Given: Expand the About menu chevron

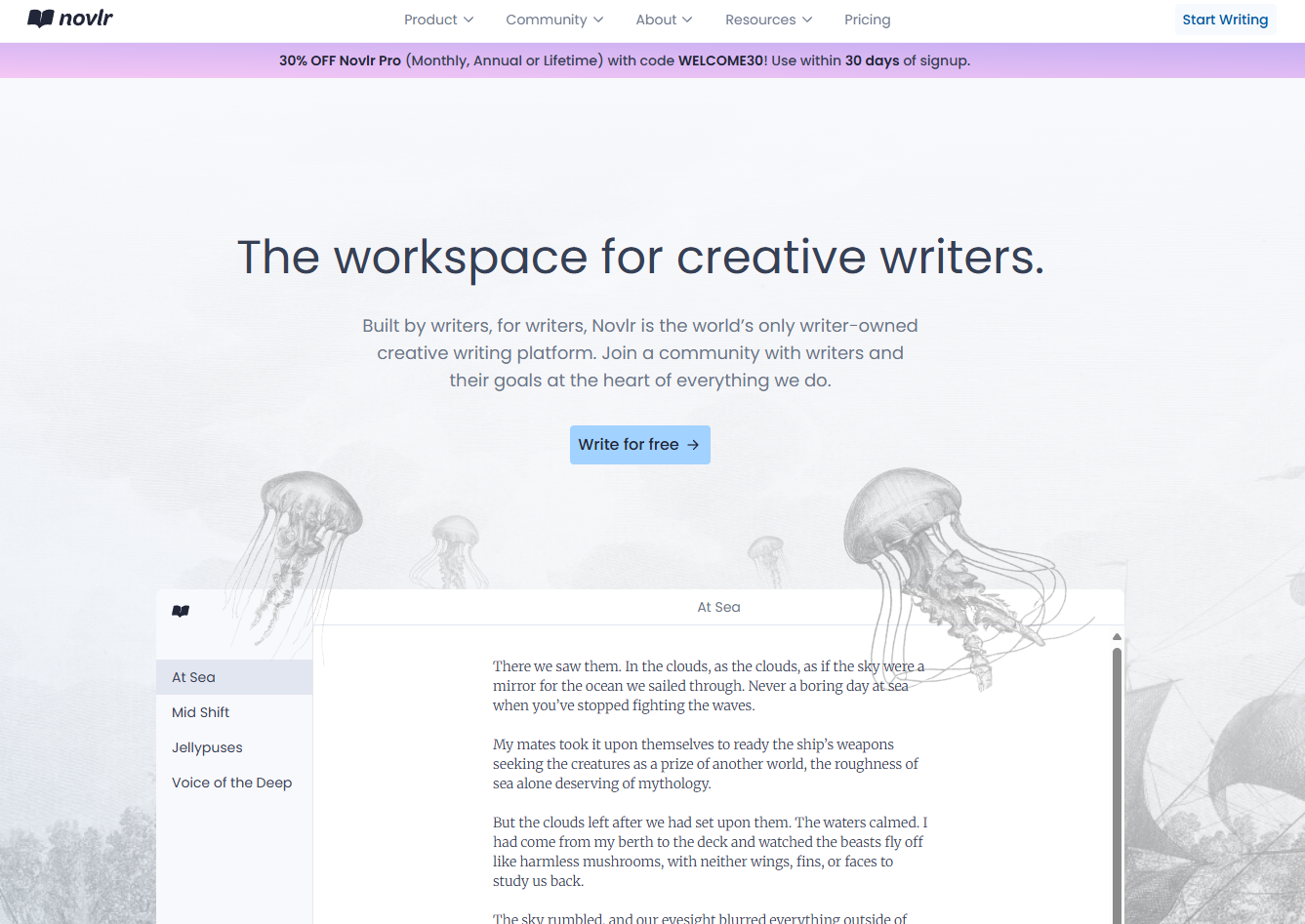Looking at the screenshot, I should [687, 20].
